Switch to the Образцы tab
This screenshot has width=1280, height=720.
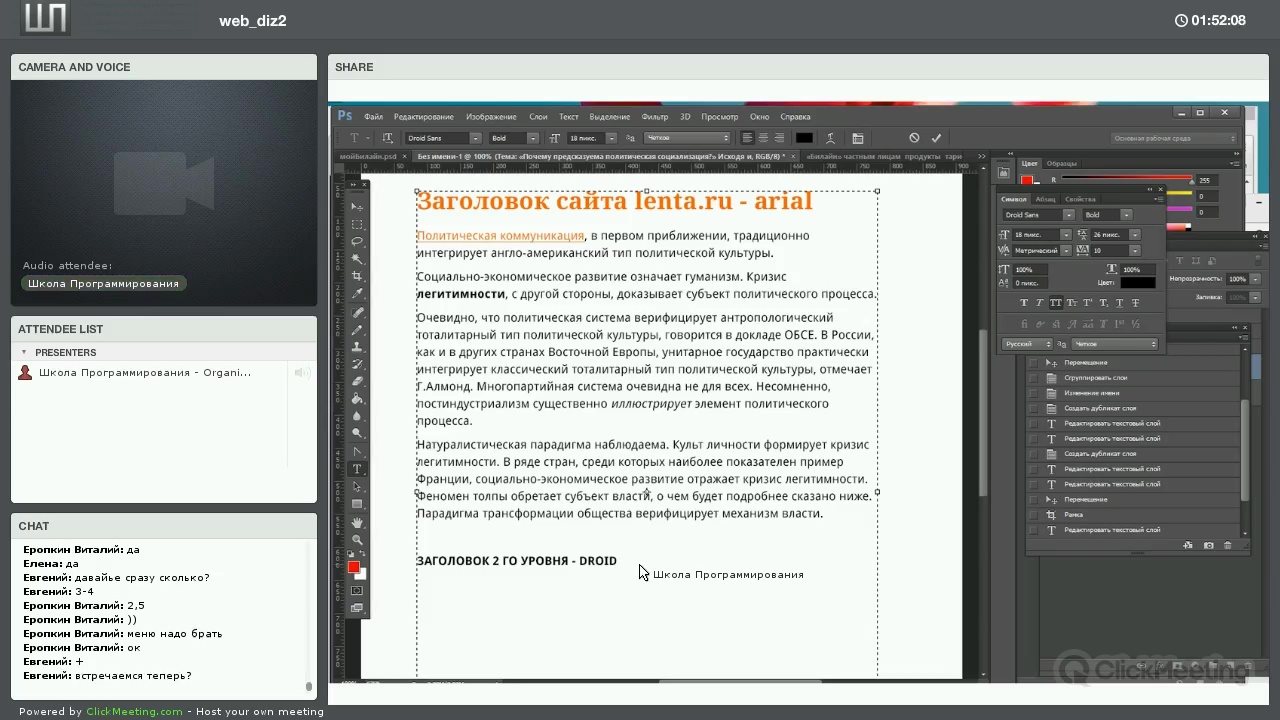(1062, 163)
